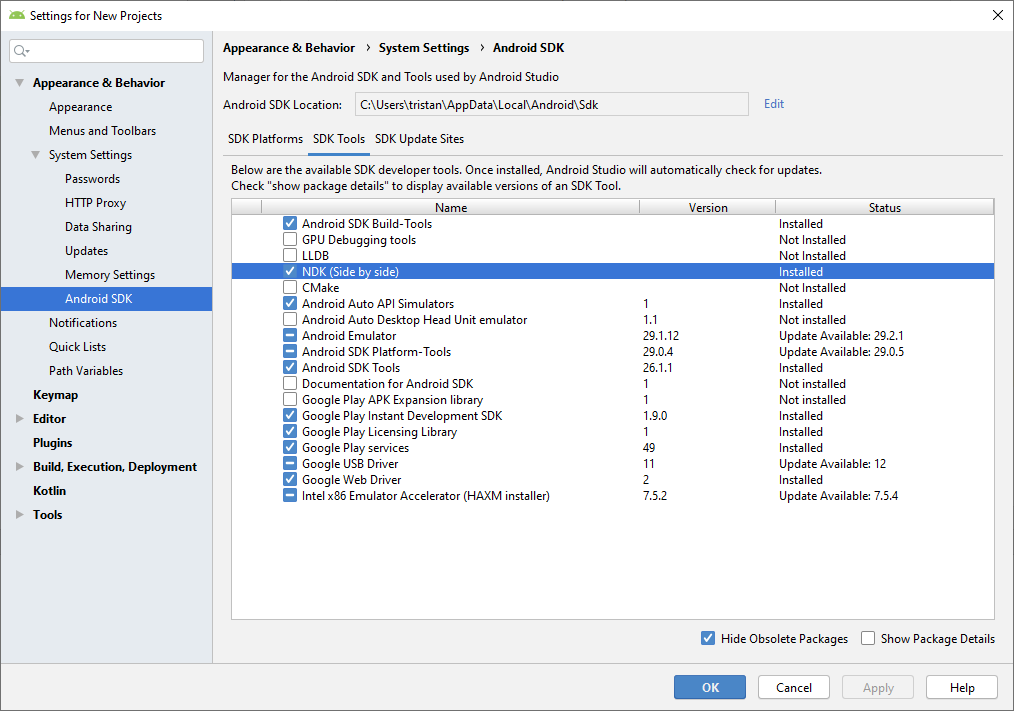Disable Hide Obsolete Packages option
Screen dimensions: 1014x711
click(x=708, y=639)
